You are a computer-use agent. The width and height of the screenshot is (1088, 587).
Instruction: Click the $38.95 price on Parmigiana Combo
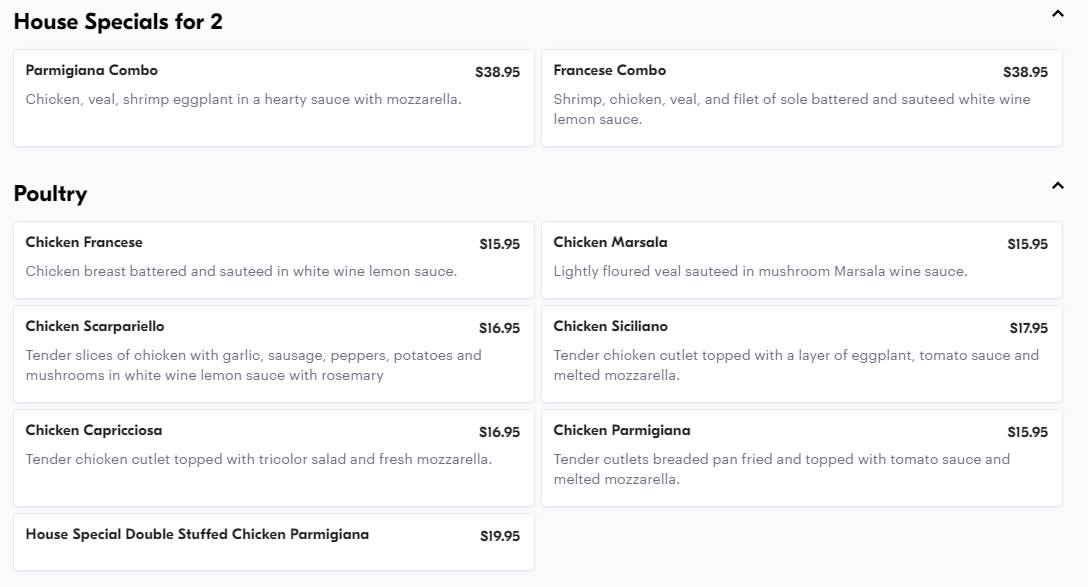pyautogui.click(x=498, y=72)
